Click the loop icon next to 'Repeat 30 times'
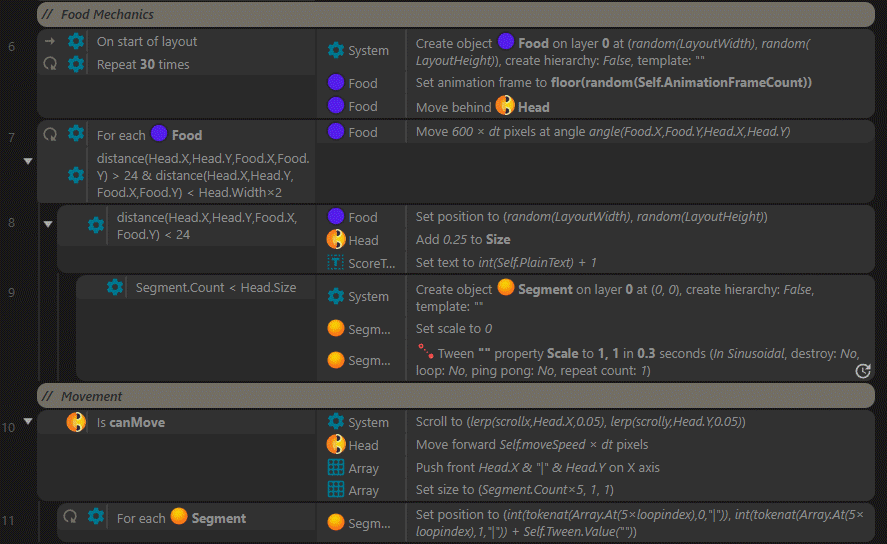 (x=50, y=64)
